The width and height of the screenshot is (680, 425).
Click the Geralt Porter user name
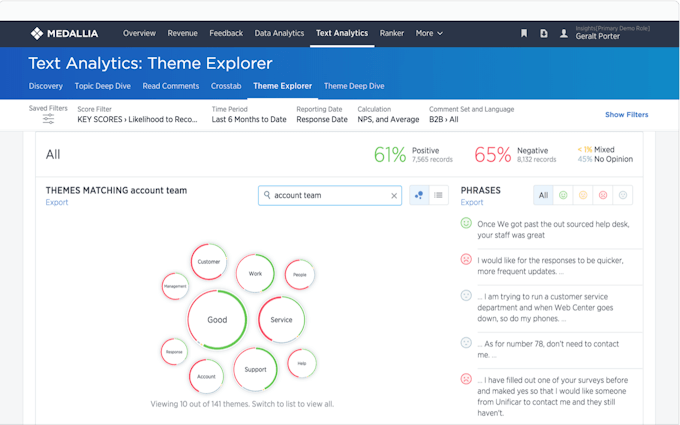click(598, 36)
